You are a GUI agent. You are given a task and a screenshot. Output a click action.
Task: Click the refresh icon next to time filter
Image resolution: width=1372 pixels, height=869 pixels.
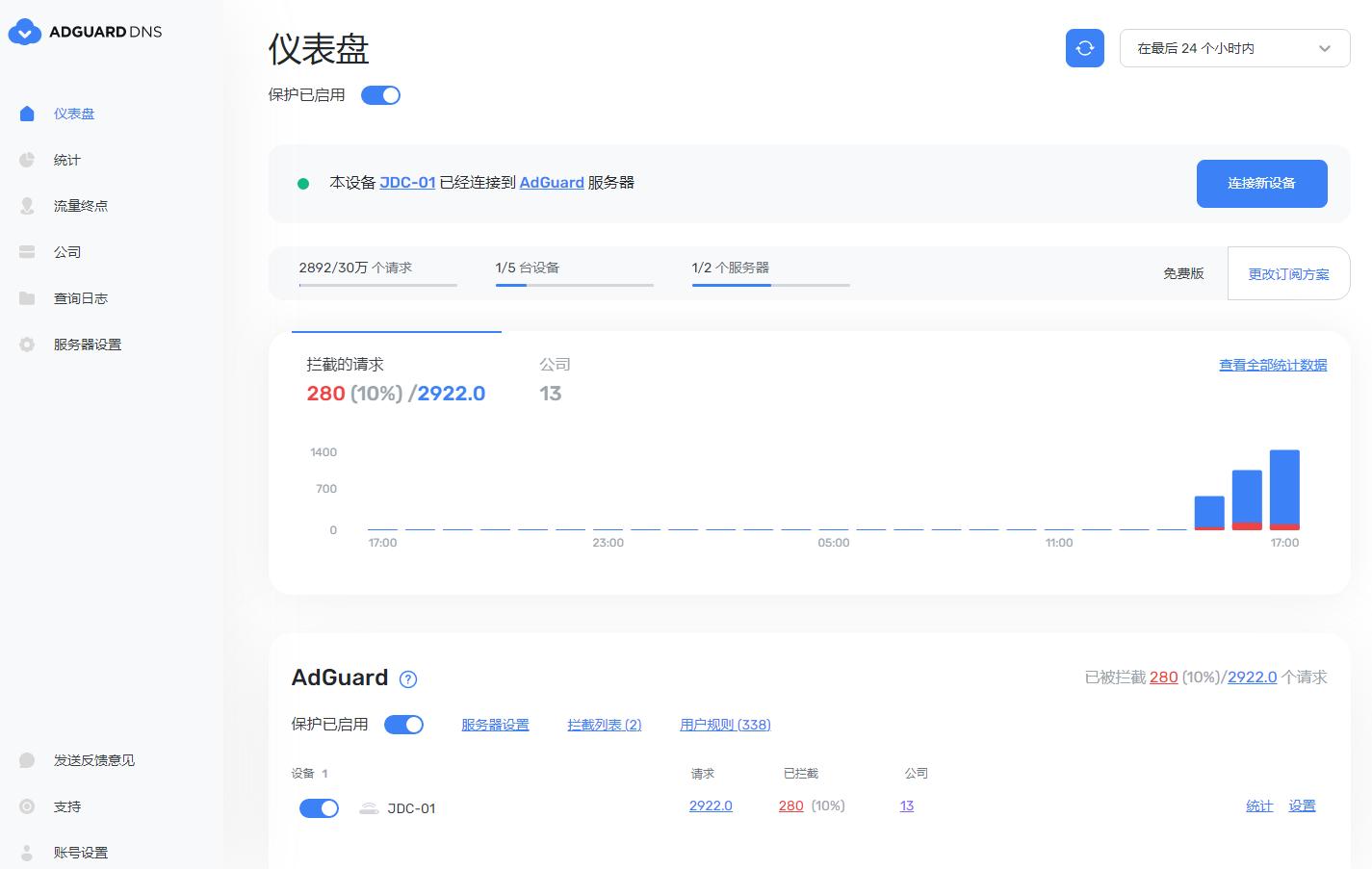point(1085,48)
